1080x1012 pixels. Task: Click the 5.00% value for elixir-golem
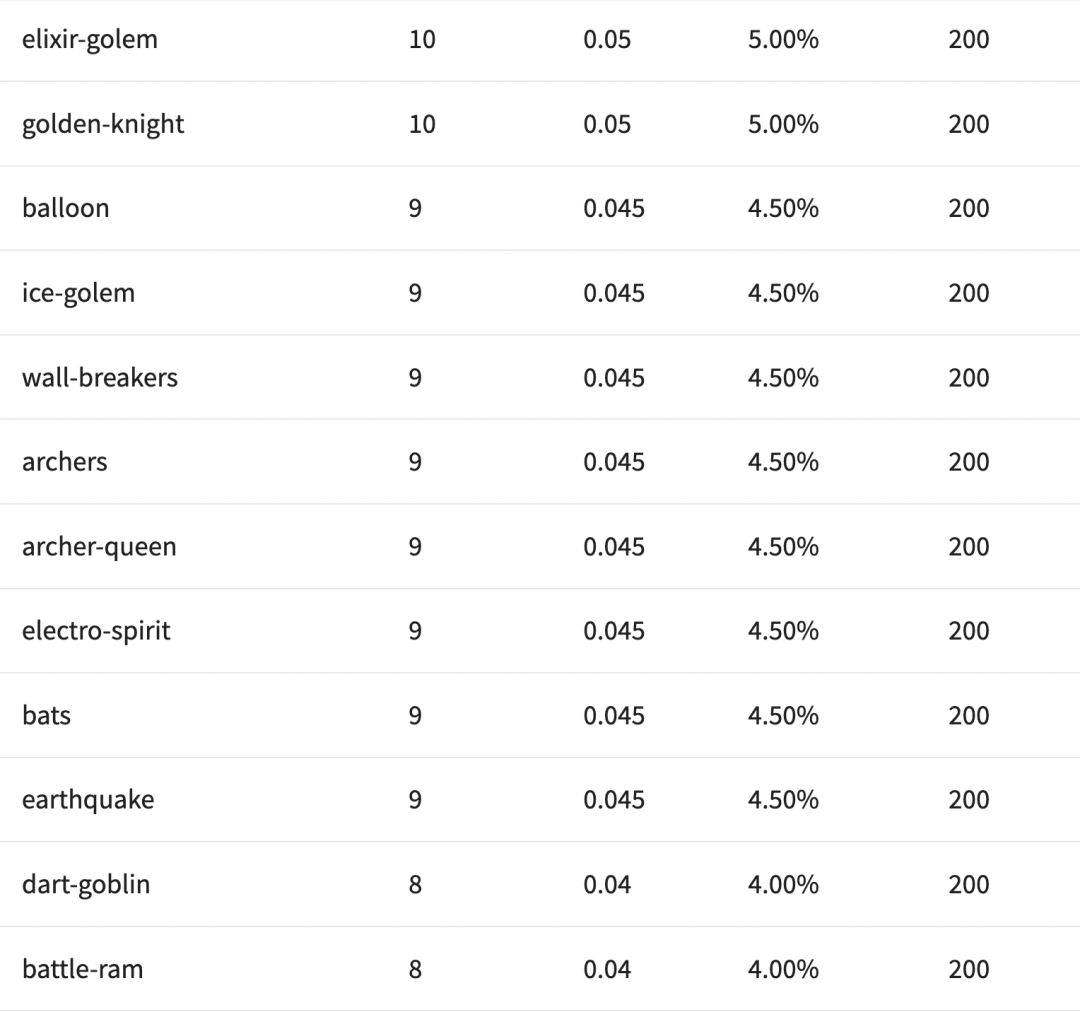[x=783, y=40]
